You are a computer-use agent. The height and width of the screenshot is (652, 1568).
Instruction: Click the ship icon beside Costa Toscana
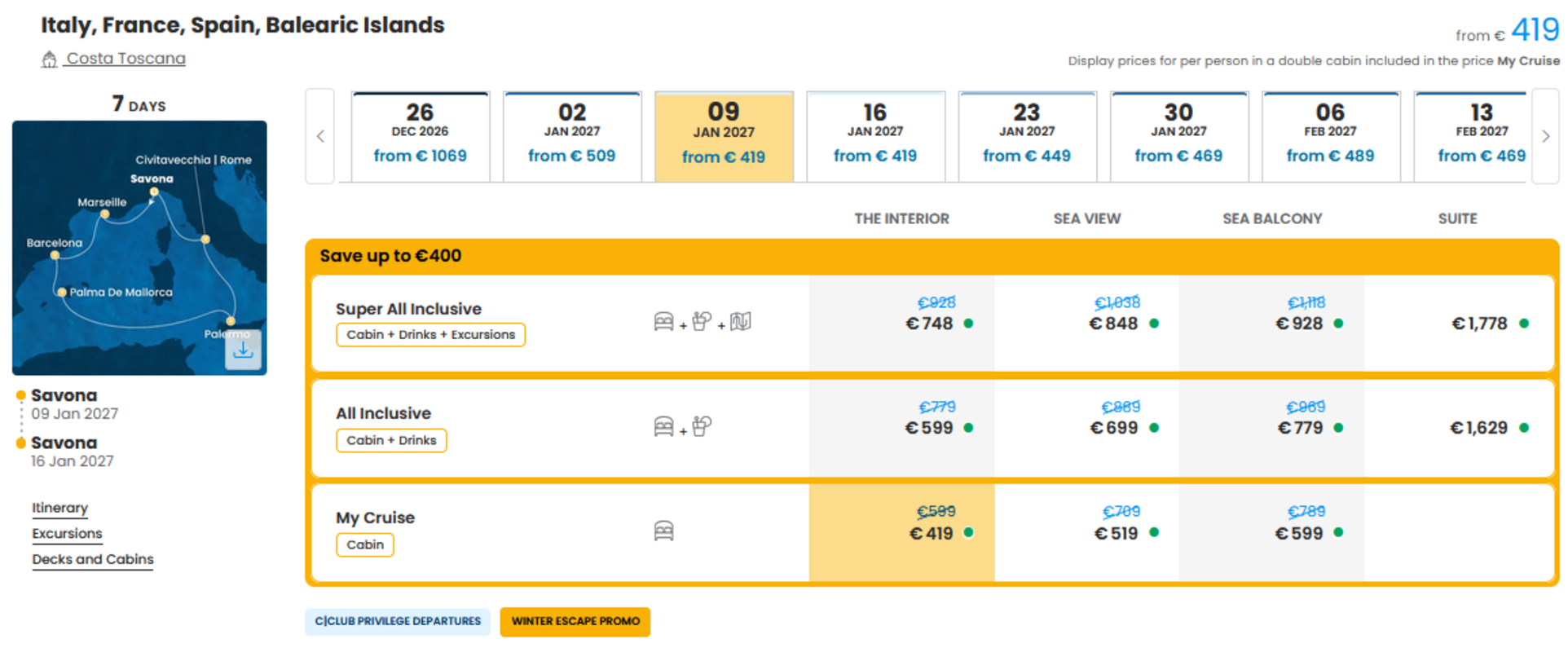(x=50, y=59)
